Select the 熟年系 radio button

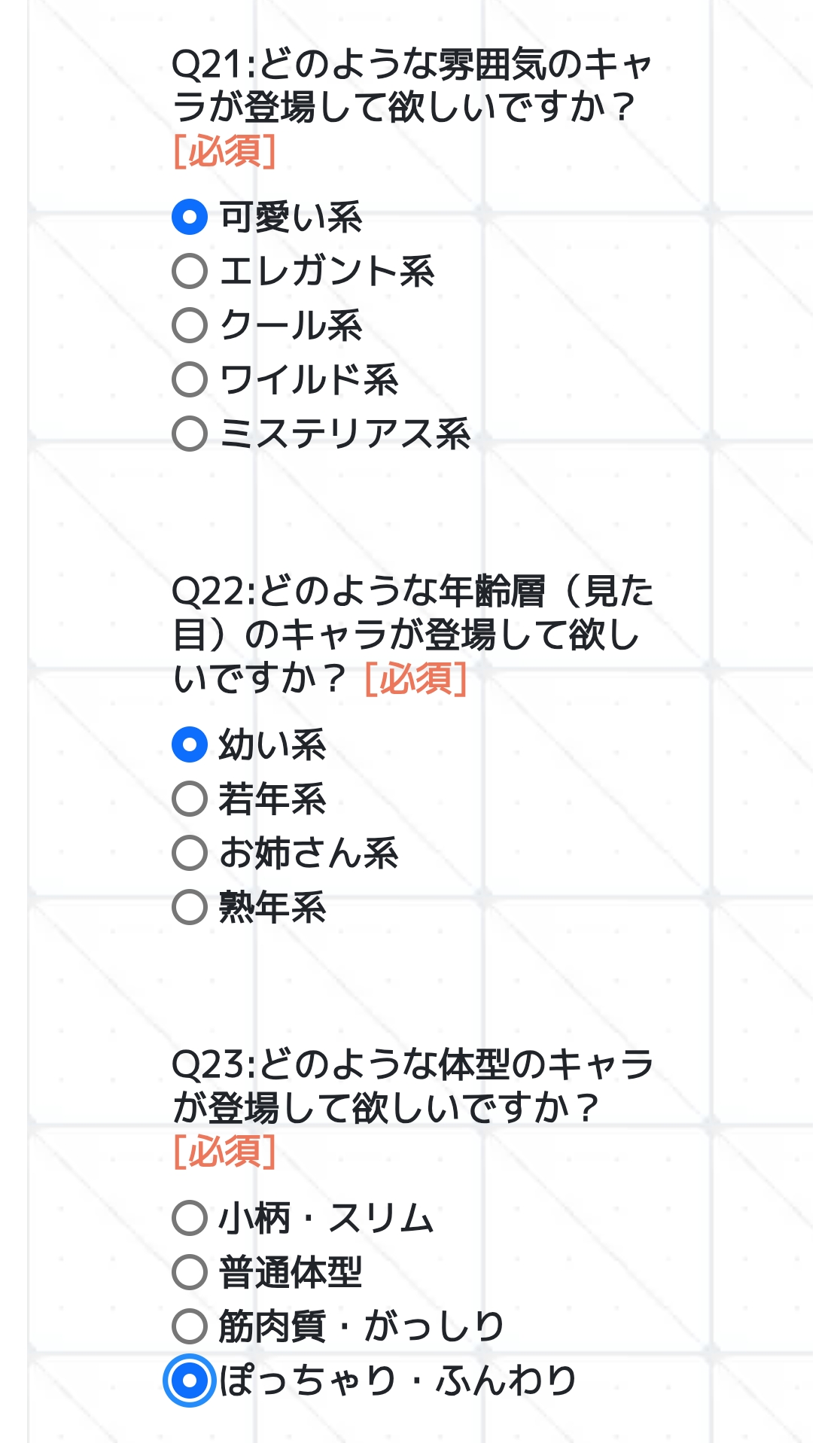coord(190,907)
